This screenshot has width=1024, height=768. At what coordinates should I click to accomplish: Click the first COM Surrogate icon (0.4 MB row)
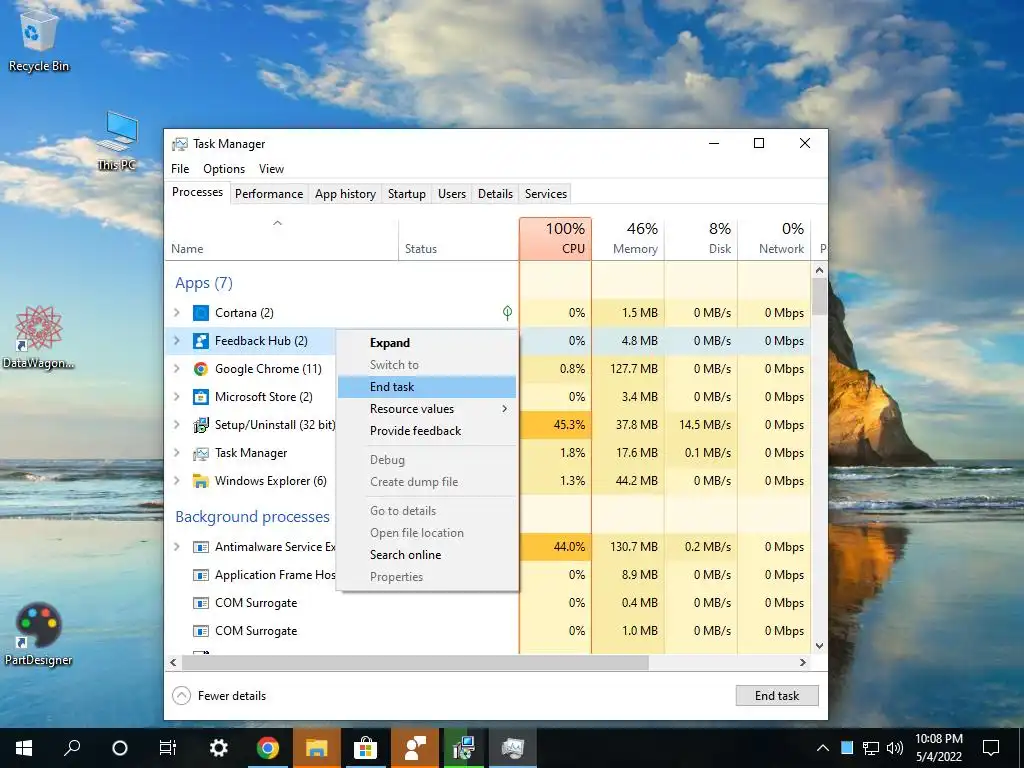(x=200, y=603)
